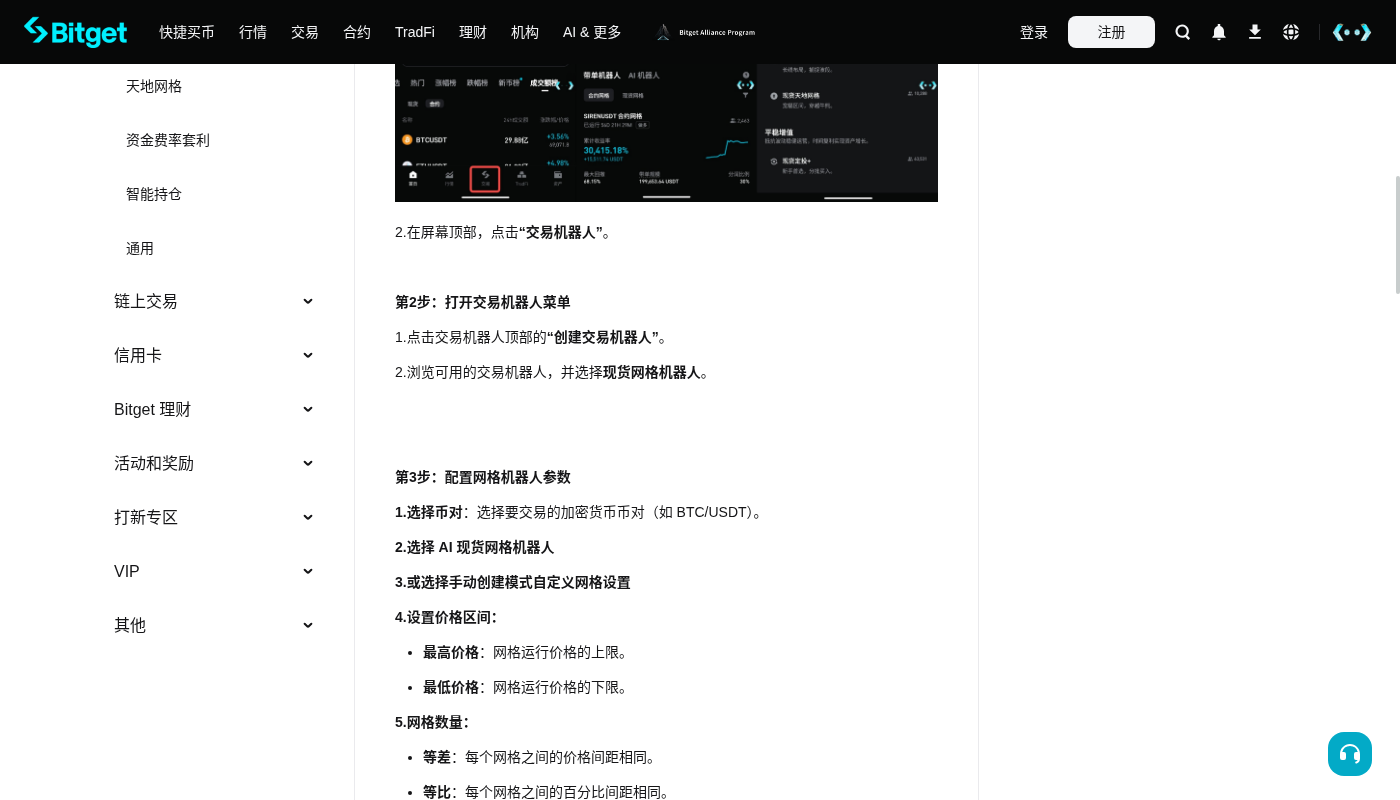Screen dimensions: 1400x800
Task: Open the language globe icon
Action: pyautogui.click(x=1291, y=32)
